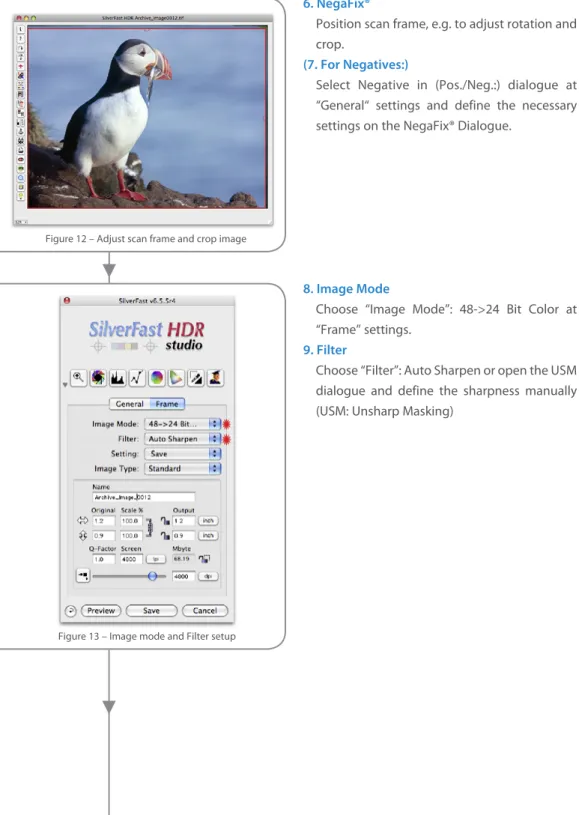Open the Auto-Adjust aperture icon

98,378
